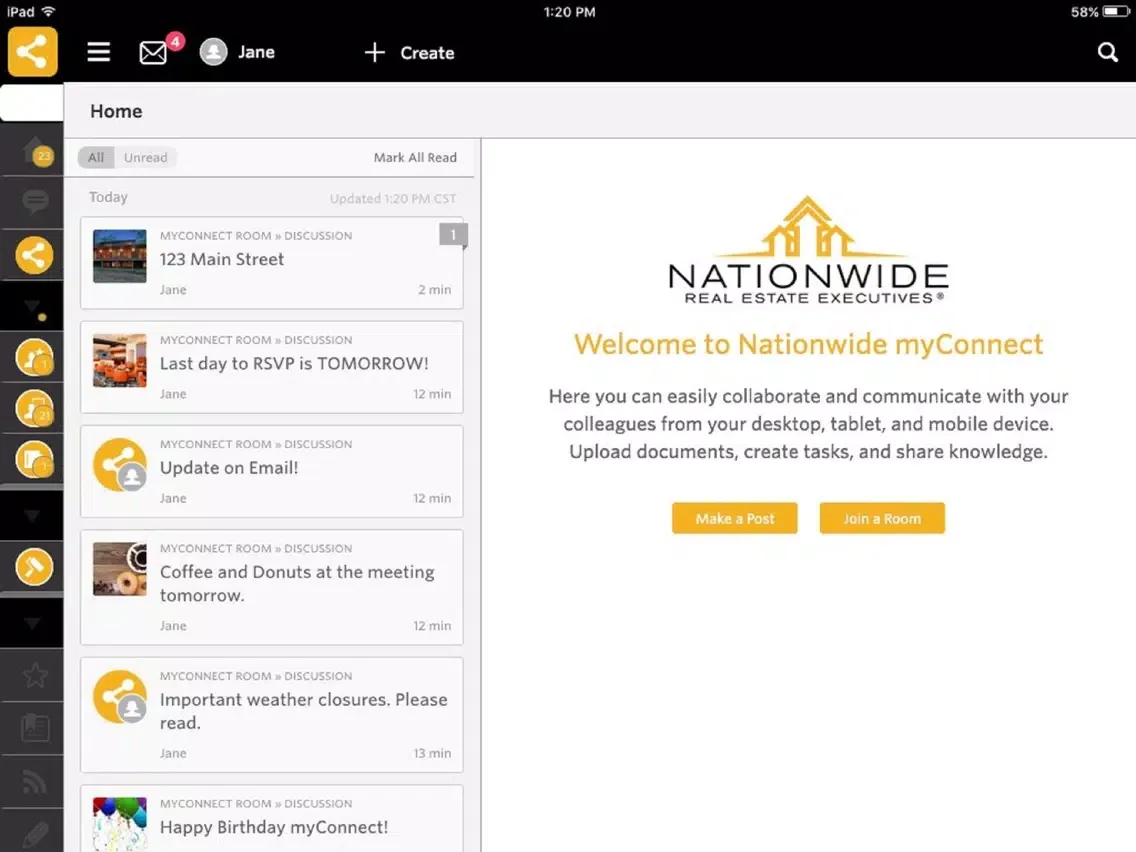
Task: Open the 123 Main Street discussion
Action: coord(272,263)
